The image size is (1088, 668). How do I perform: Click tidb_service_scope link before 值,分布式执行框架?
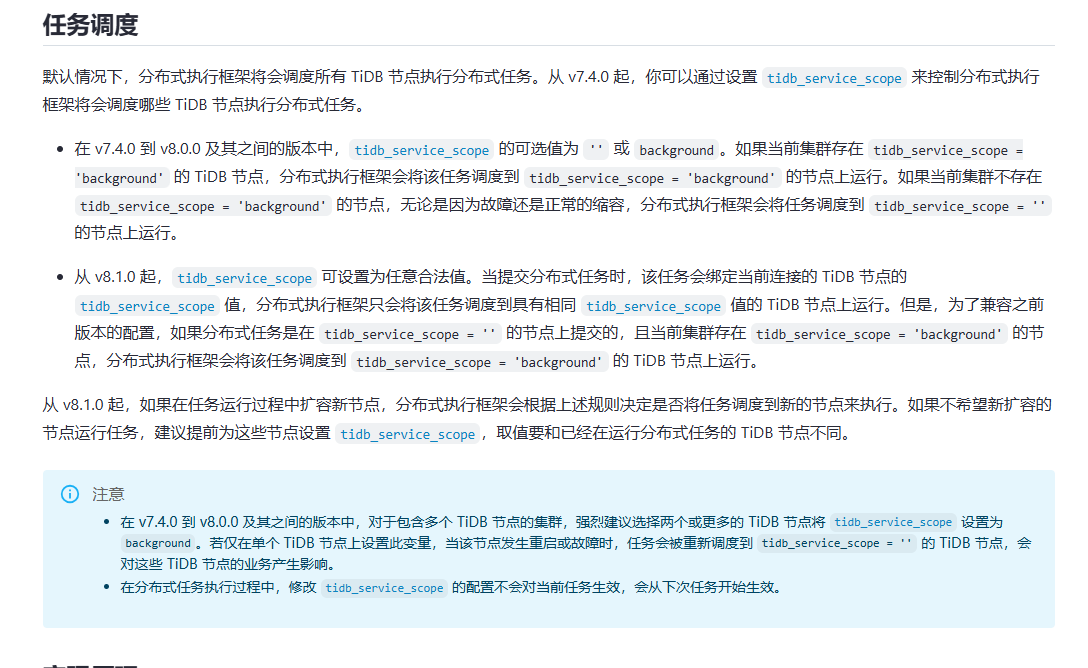click(x=147, y=306)
